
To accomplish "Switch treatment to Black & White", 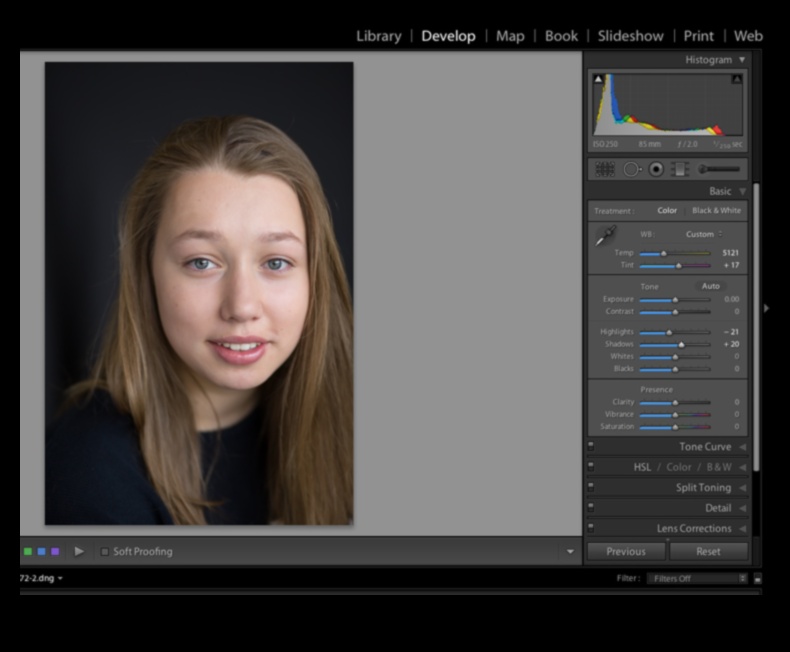I will (x=716, y=211).
